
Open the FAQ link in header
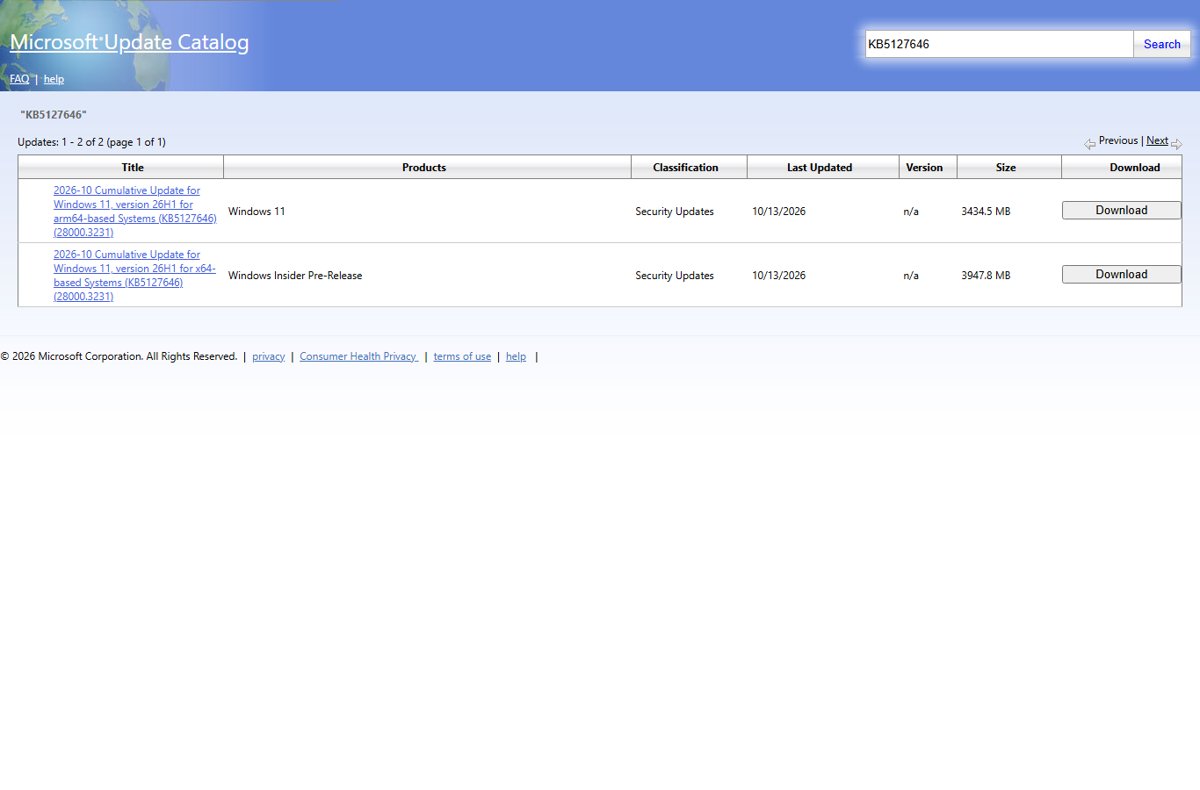(19, 79)
